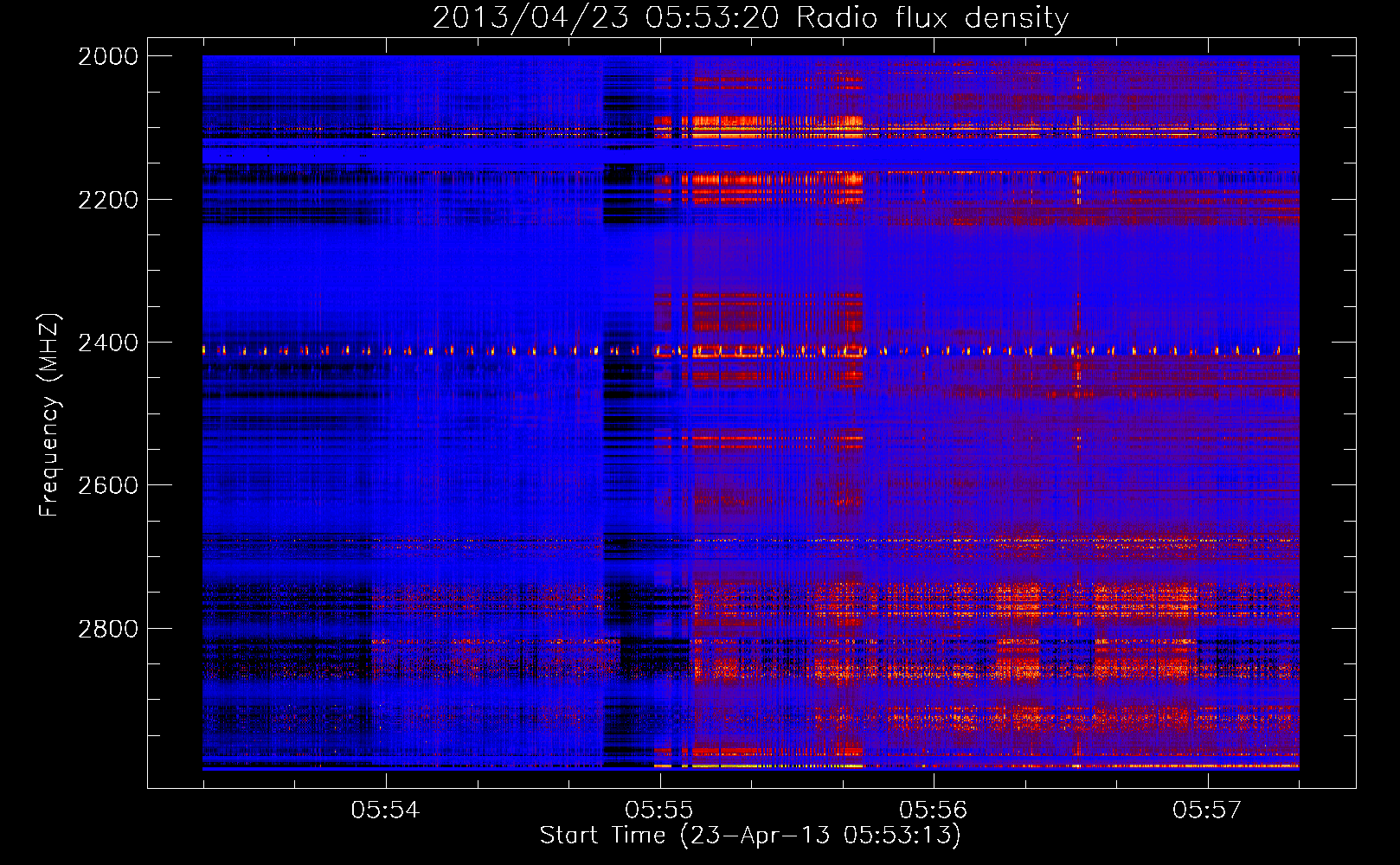Click the 2000 frequency tick label
Viewport: 1400px width, 865px height.
point(108,56)
